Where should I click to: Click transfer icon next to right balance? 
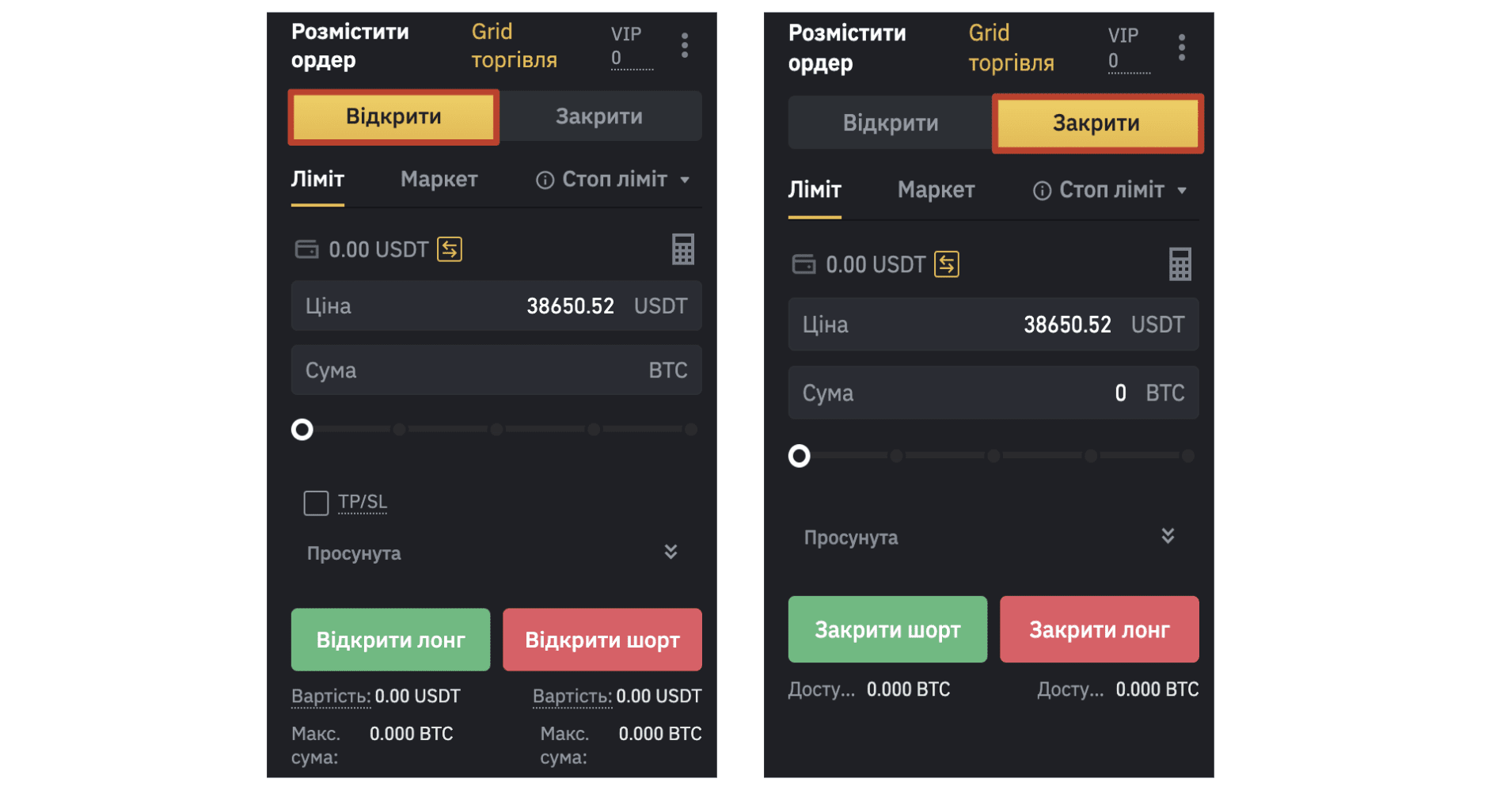click(947, 264)
